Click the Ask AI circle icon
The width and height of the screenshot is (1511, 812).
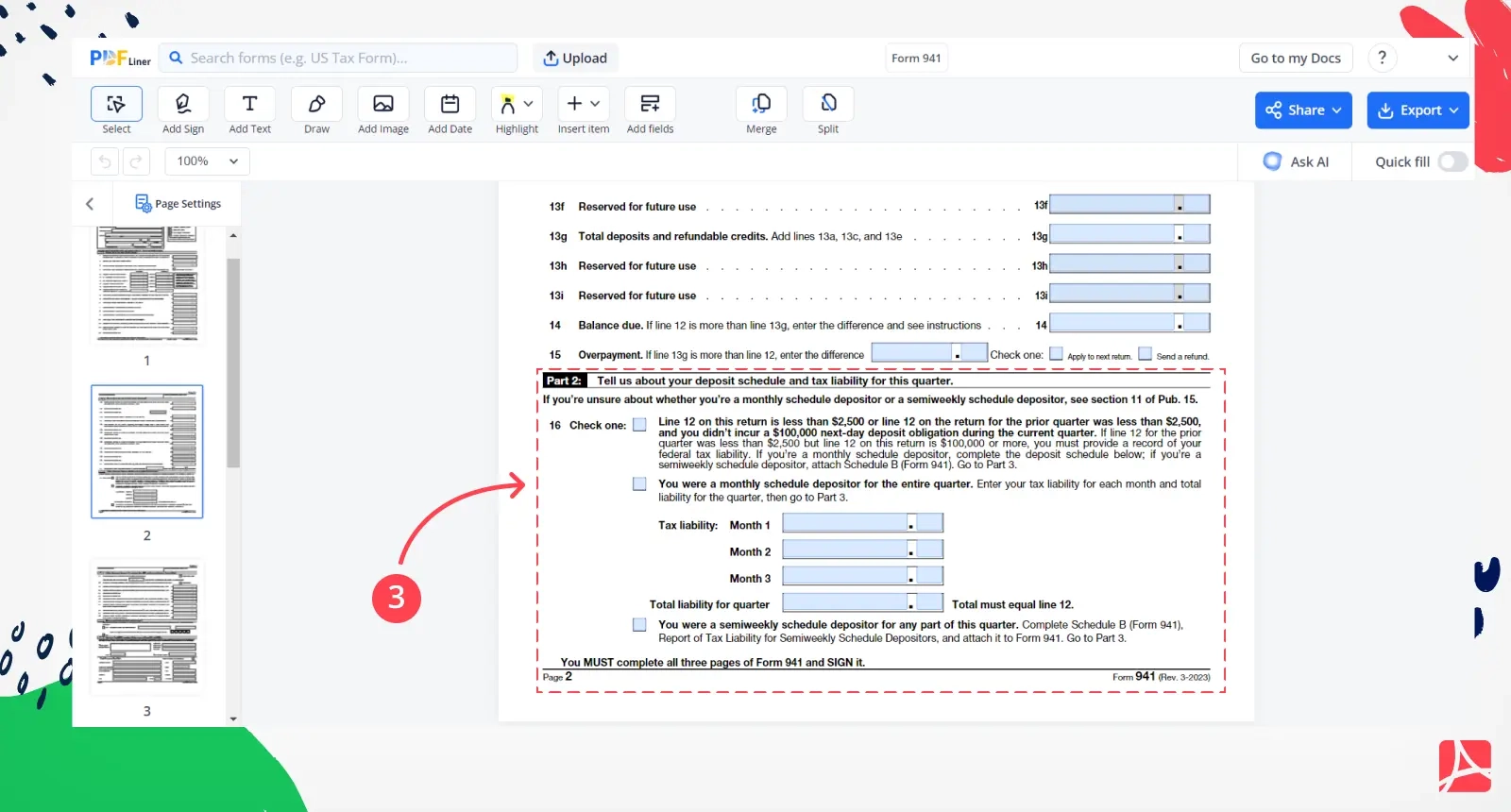pyautogui.click(x=1273, y=161)
